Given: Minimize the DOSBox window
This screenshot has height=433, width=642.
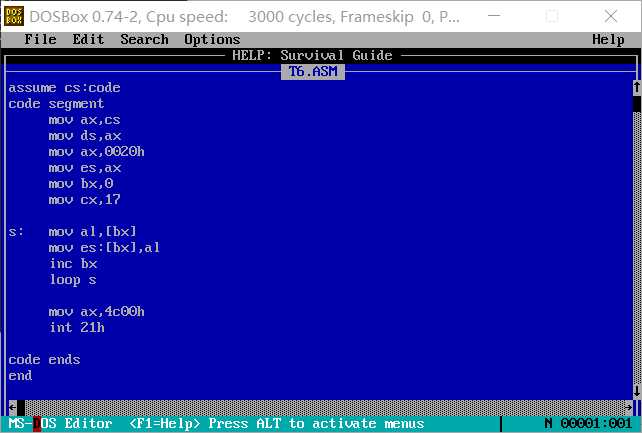Looking at the screenshot, I should 494,16.
